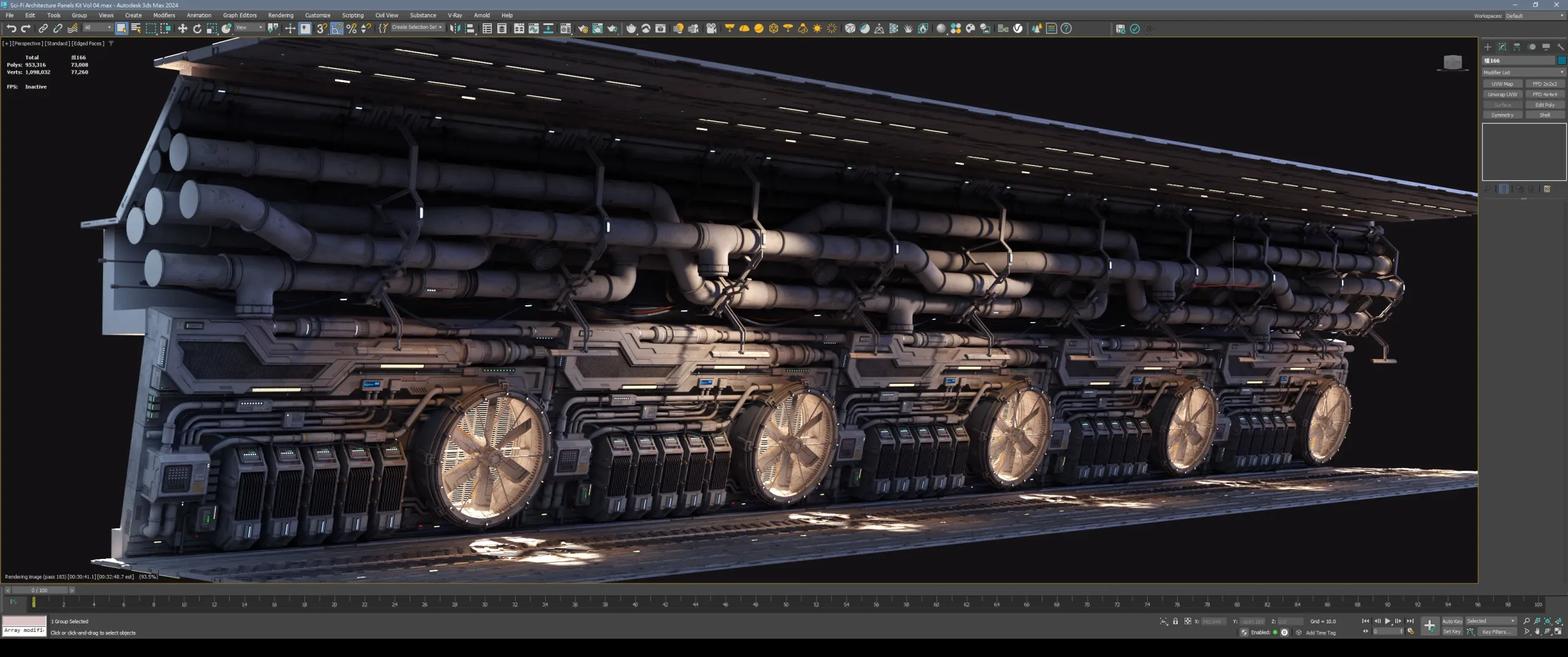Switch to the Hierarchy panel tab icon
Viewport: 1568px width, 657px height.
1517,47
